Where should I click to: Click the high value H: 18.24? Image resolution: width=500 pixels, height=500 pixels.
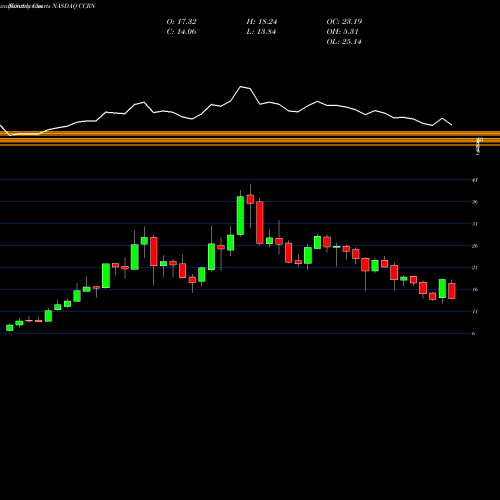[x=262, y=22]
